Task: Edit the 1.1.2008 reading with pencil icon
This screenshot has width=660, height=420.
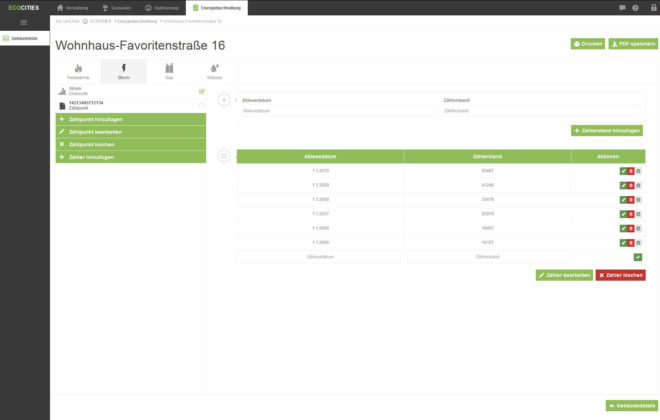Action: click(x=623, y=200)
